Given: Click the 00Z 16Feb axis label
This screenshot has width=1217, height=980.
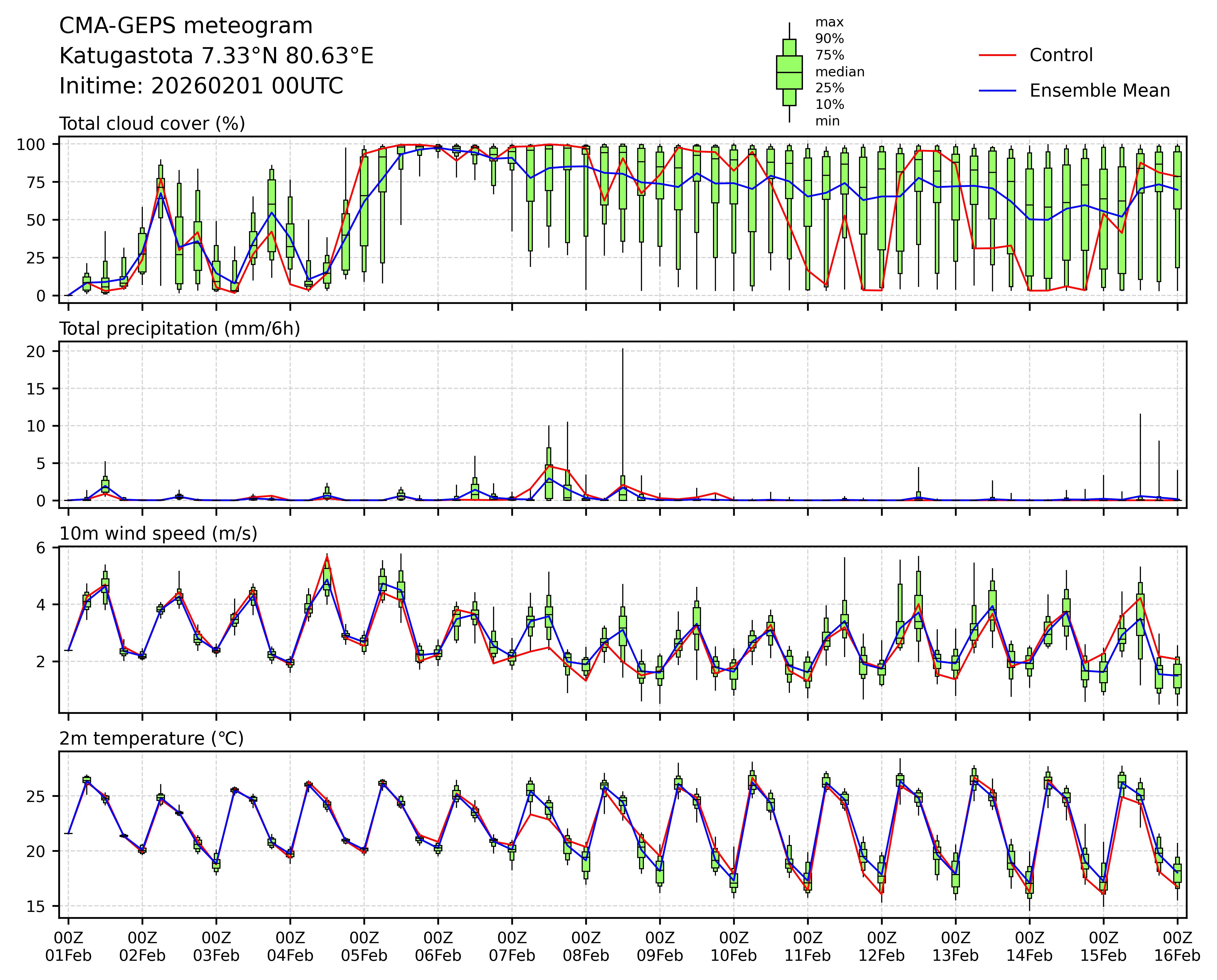Looking at the screenshot, I should tap(1177, 947).
